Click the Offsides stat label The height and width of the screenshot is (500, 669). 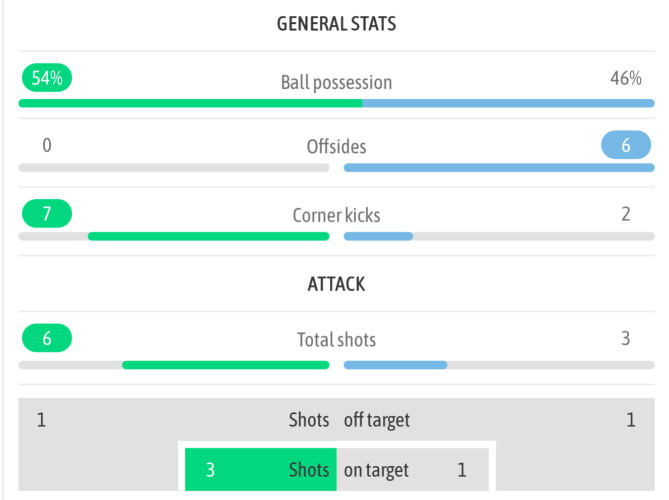tap(336, 147)
